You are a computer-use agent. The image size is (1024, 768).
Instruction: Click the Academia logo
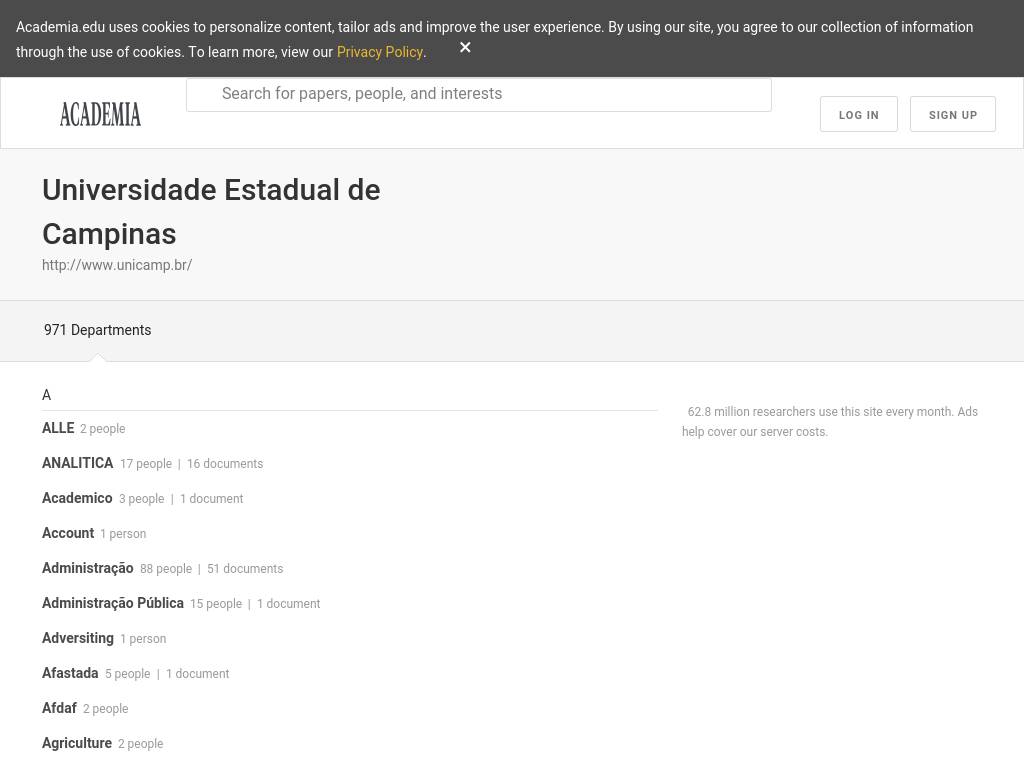[100, 114]
